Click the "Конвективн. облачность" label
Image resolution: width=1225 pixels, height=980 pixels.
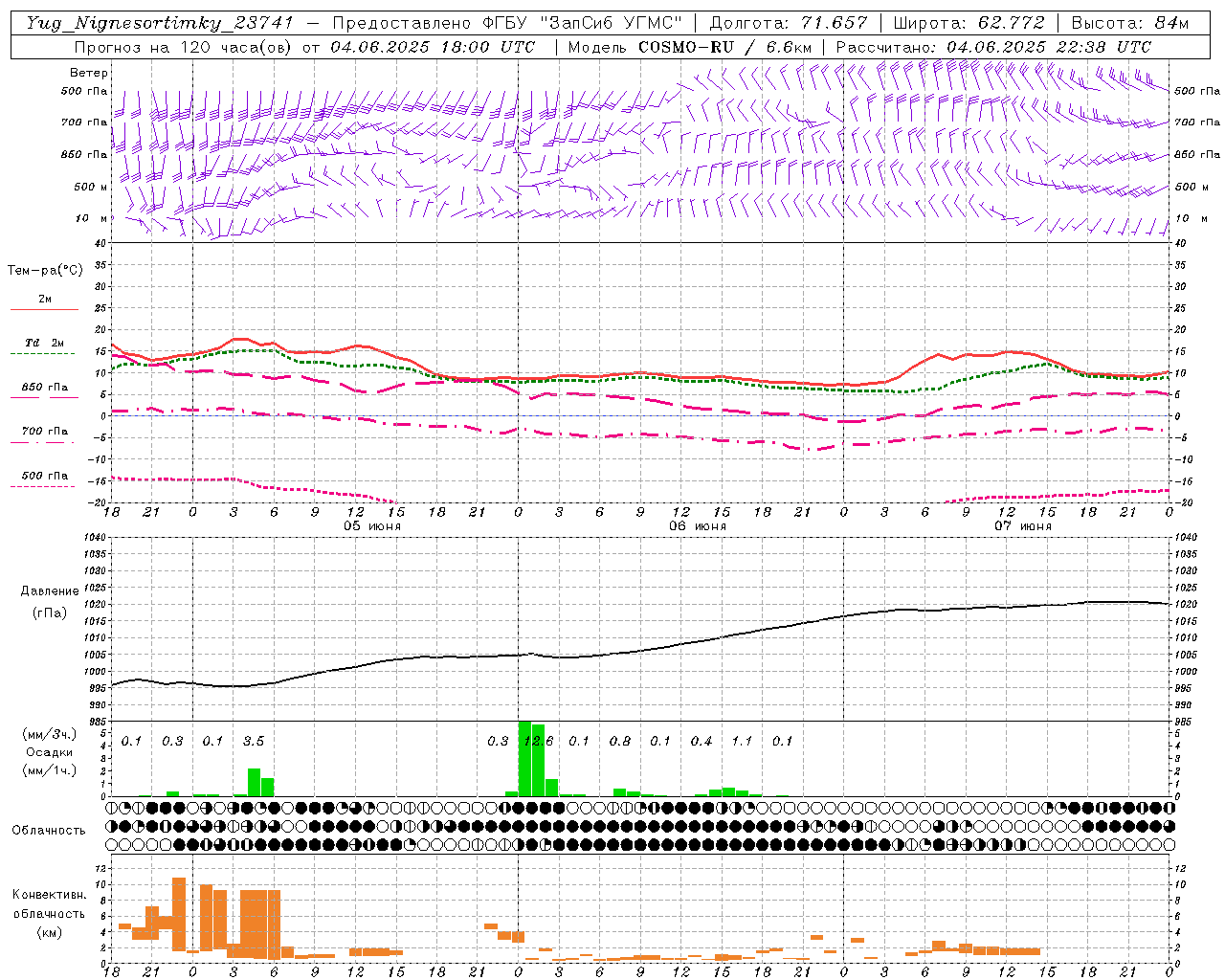pyautogui.click(x=49, y=904)
